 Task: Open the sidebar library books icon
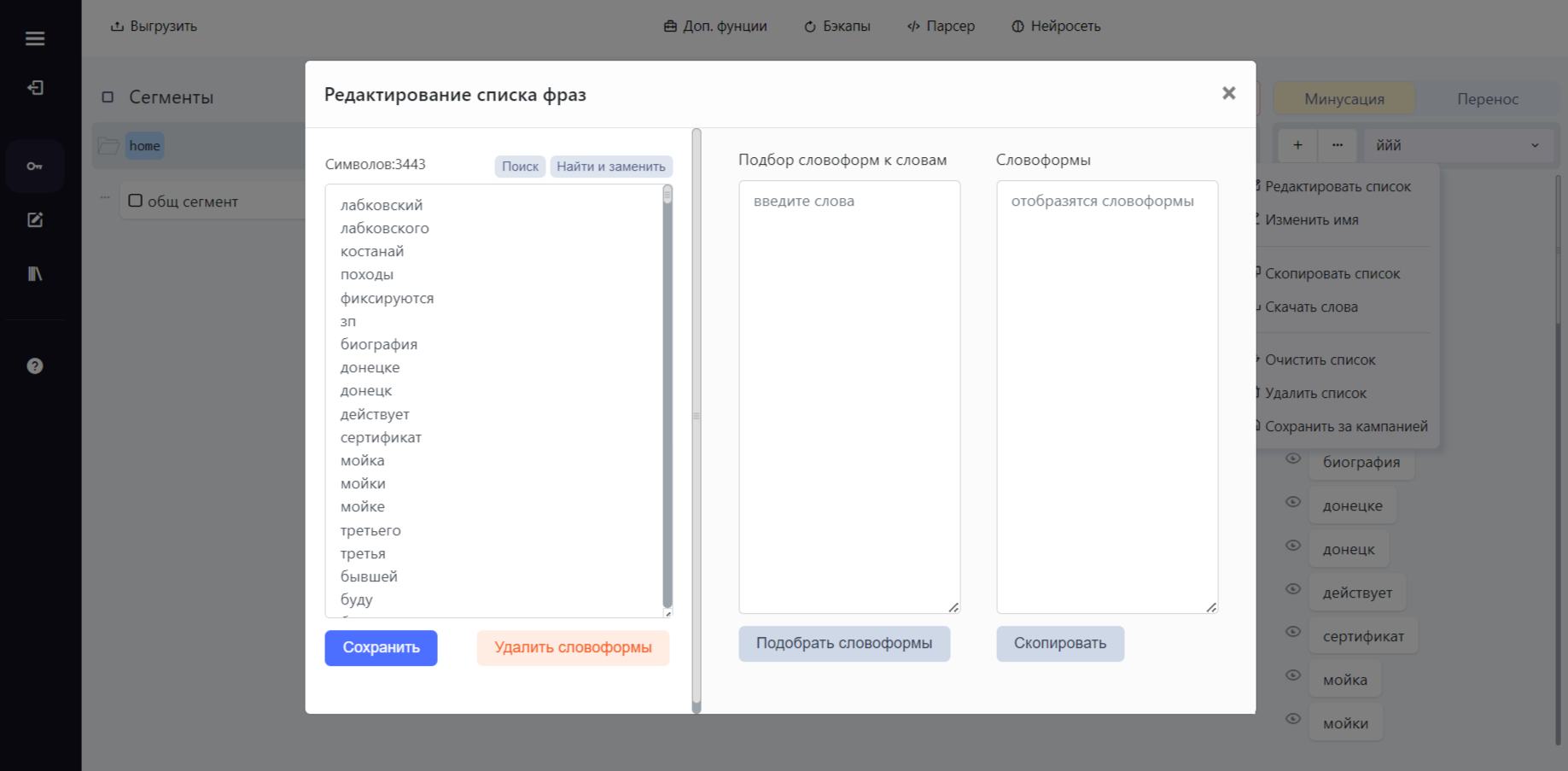(x=35, y=274)
